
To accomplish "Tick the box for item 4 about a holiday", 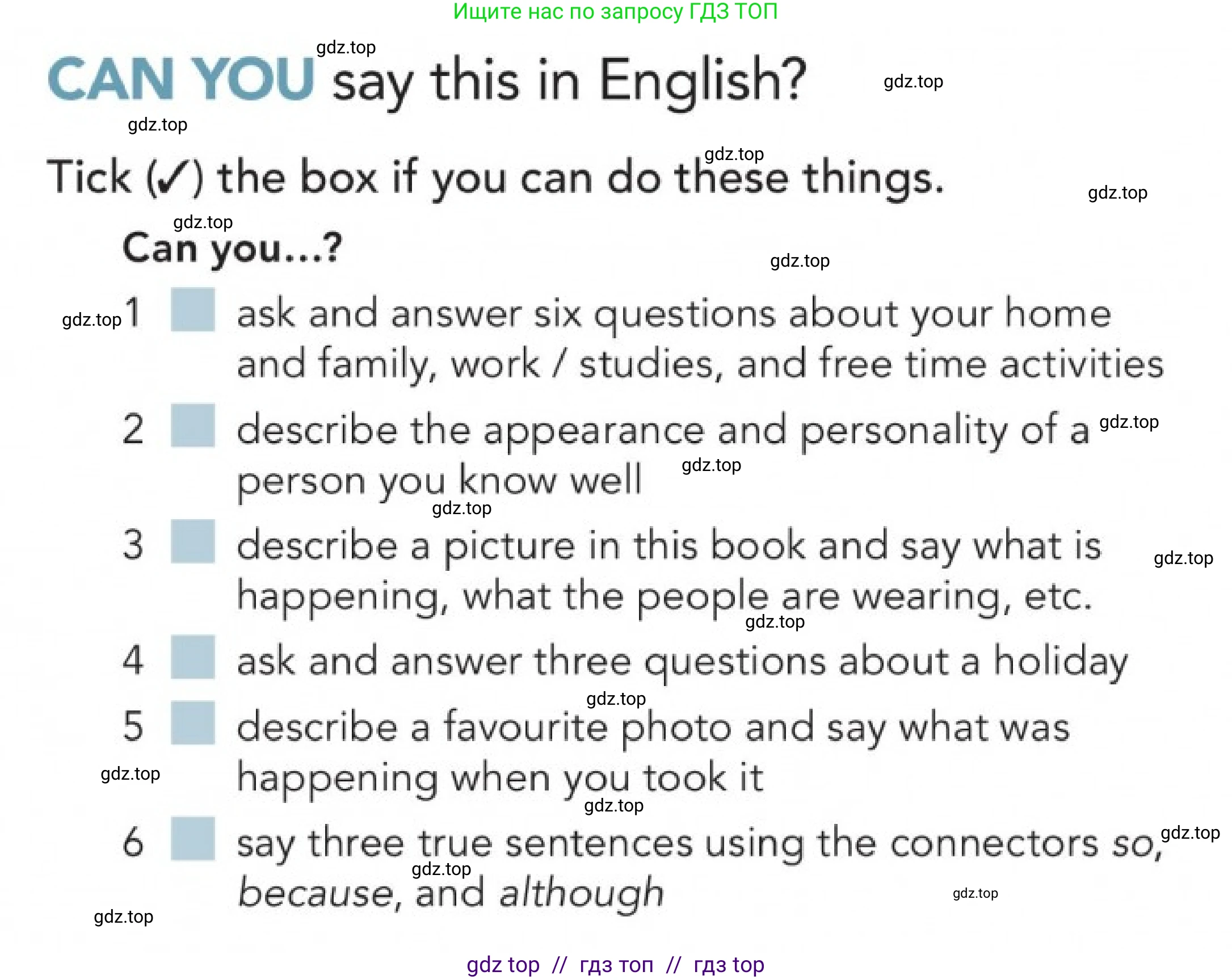I will pyautogui.click(x=192, y=657).
